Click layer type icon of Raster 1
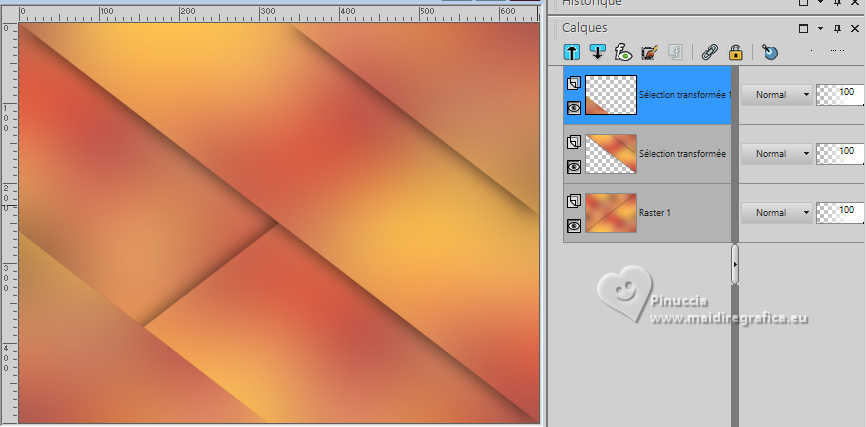Viewport: 866px width, 427px height. click(x=574, y=201)
